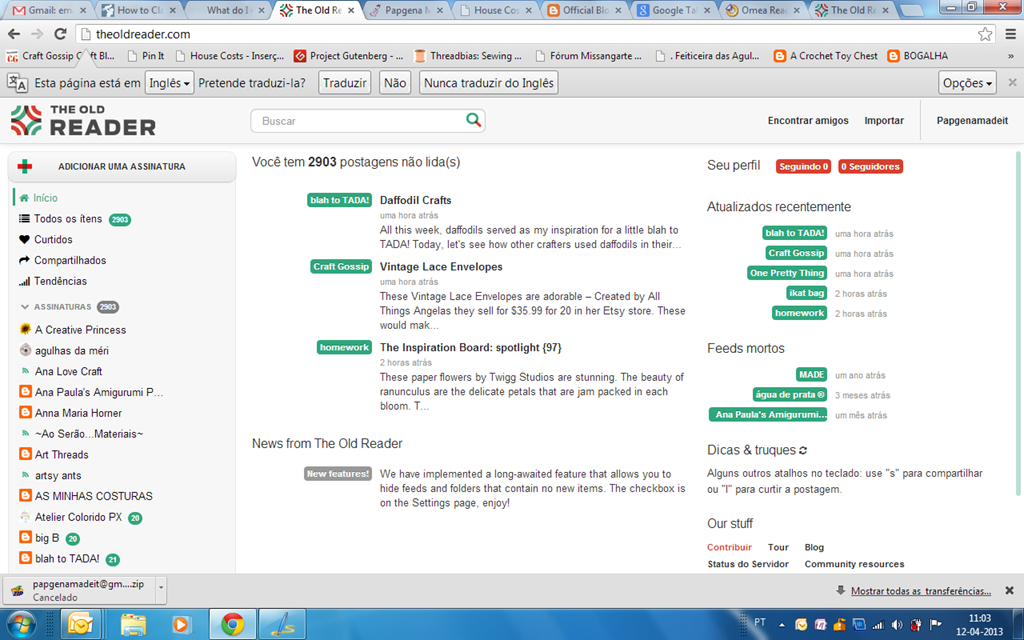This screenshot has width=1024, height=640.
Task: Click the Todos os itens list icon
Action: pyautogui.click(x=24, y=219)
